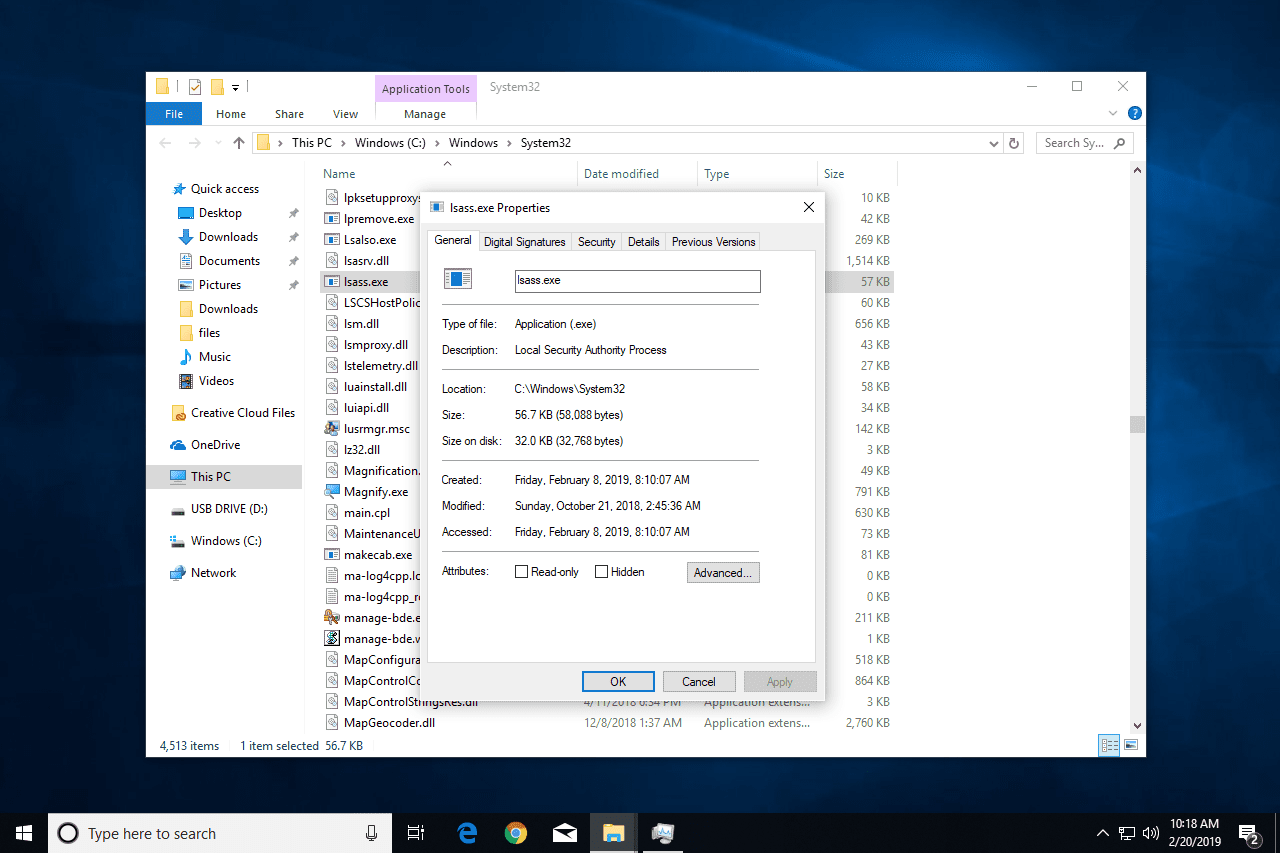This screenshot has width=1280, height=853.
Task: Select the OneDrive item in sidebar
Action: [215, 445]
